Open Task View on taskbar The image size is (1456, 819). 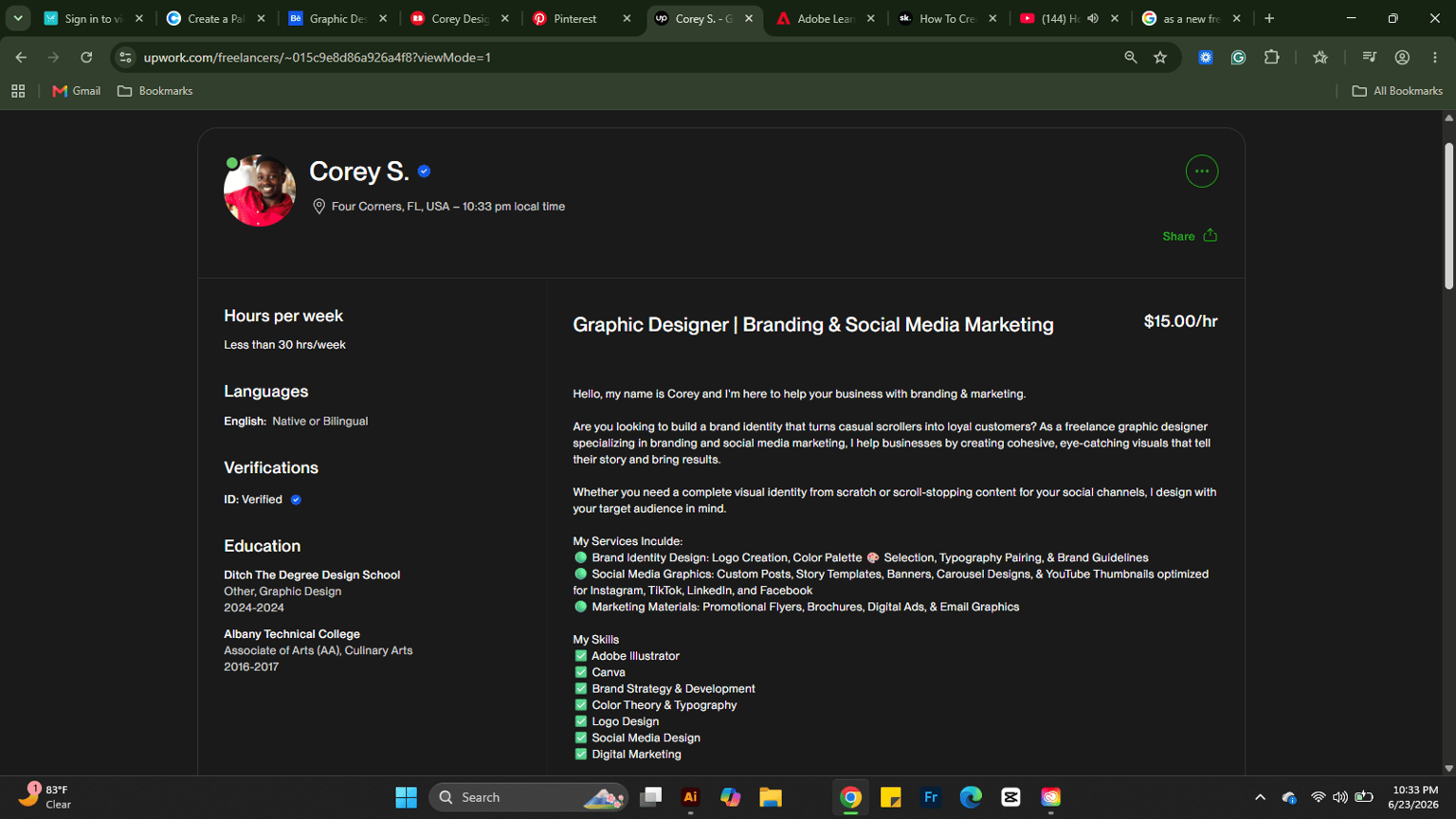coord(650,797)
